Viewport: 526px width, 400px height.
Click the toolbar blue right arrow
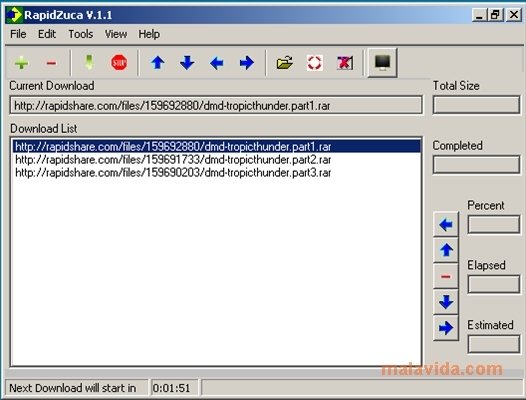(x=247, y=63)
